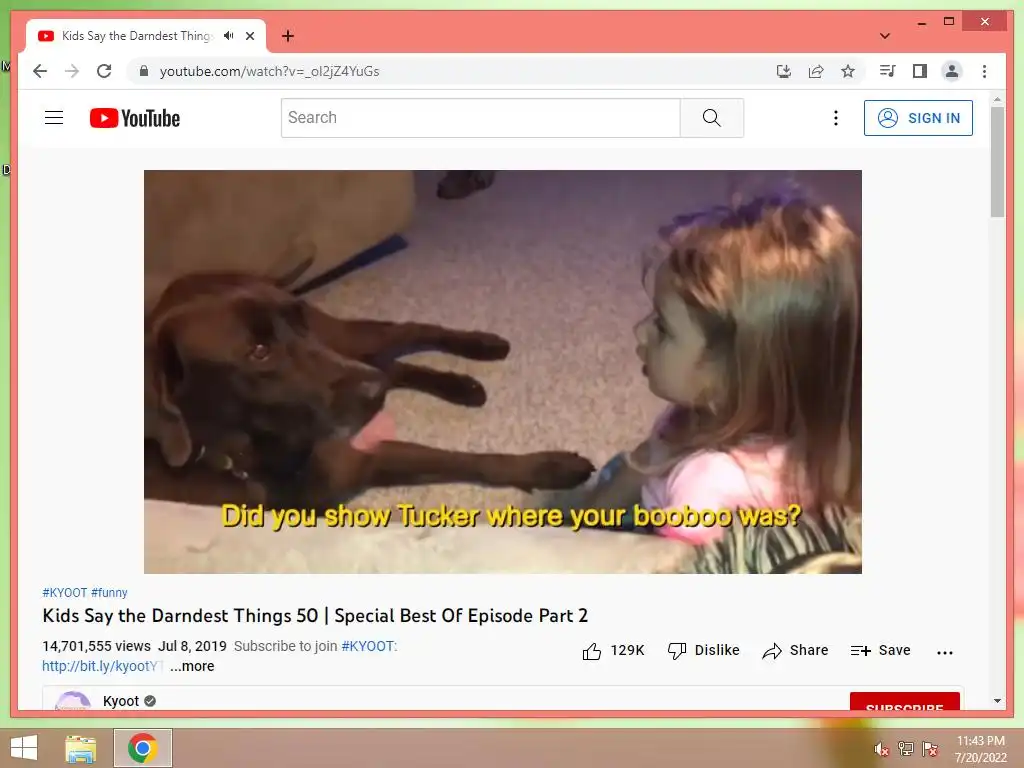The height and width of the screenshot is (768, 1024).
Task: Click into the YouTube Search field
Action: [x=481, y=118]
